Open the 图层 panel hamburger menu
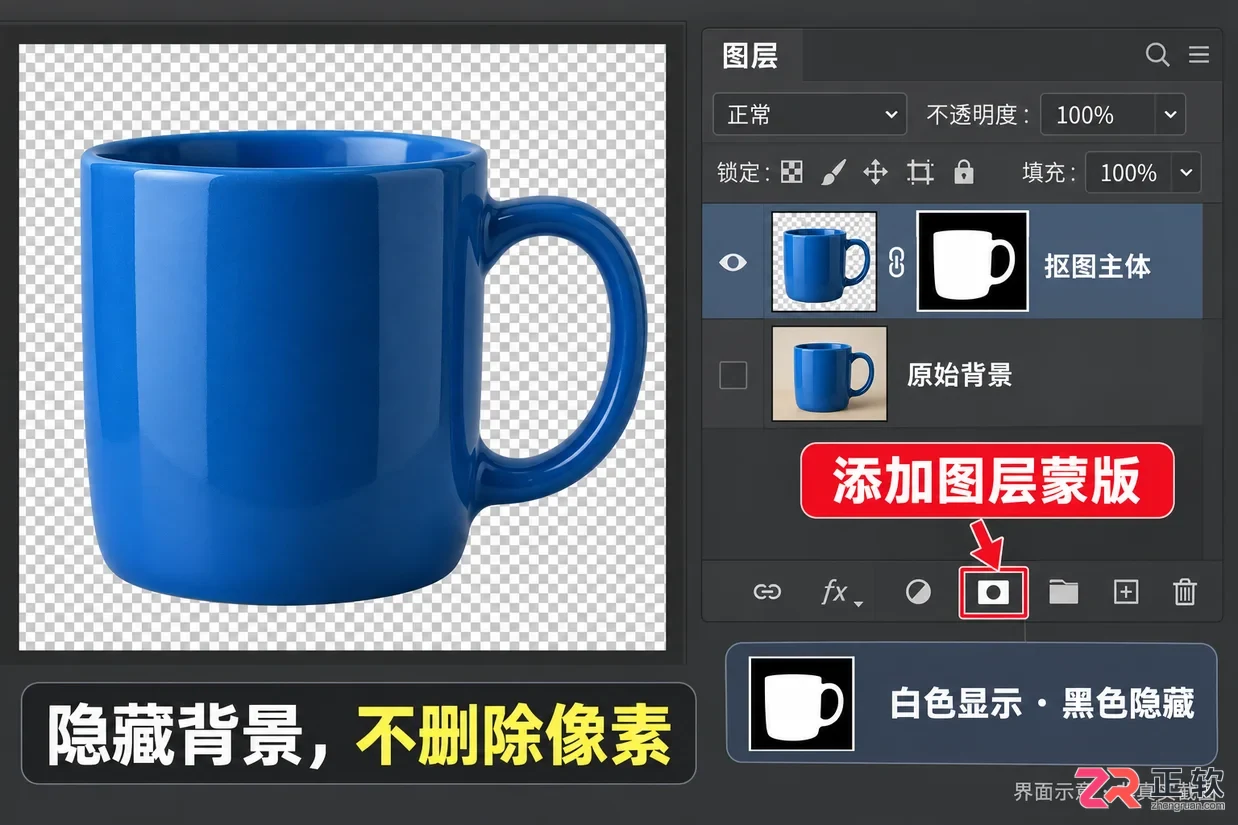 point(1199,54)
